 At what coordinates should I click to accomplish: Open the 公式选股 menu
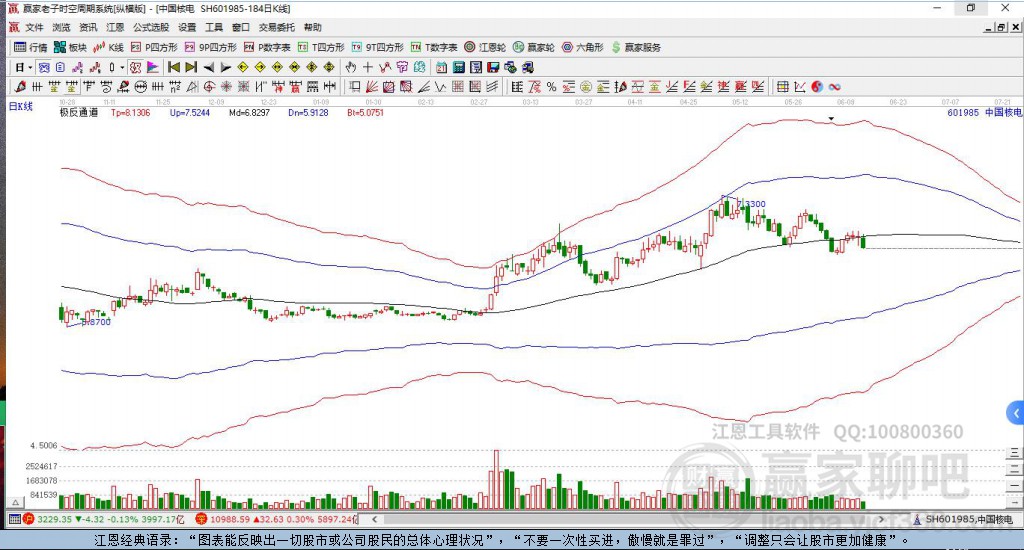(151, 27)
